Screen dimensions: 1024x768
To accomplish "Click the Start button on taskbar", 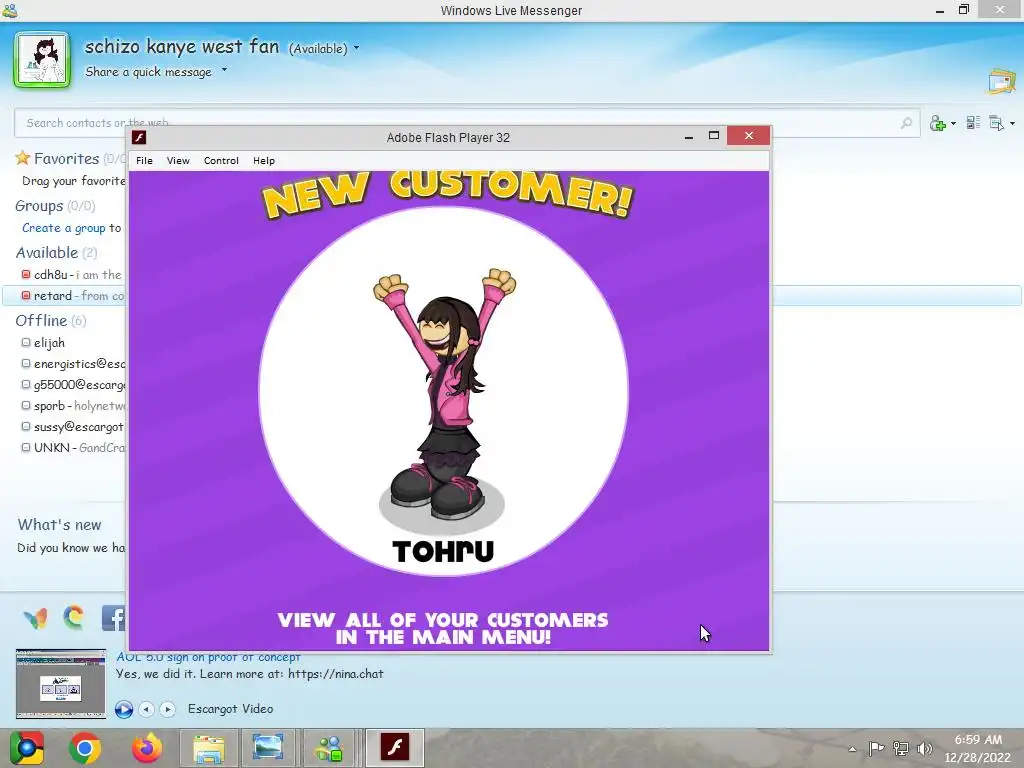I will [x=26, y=748].
